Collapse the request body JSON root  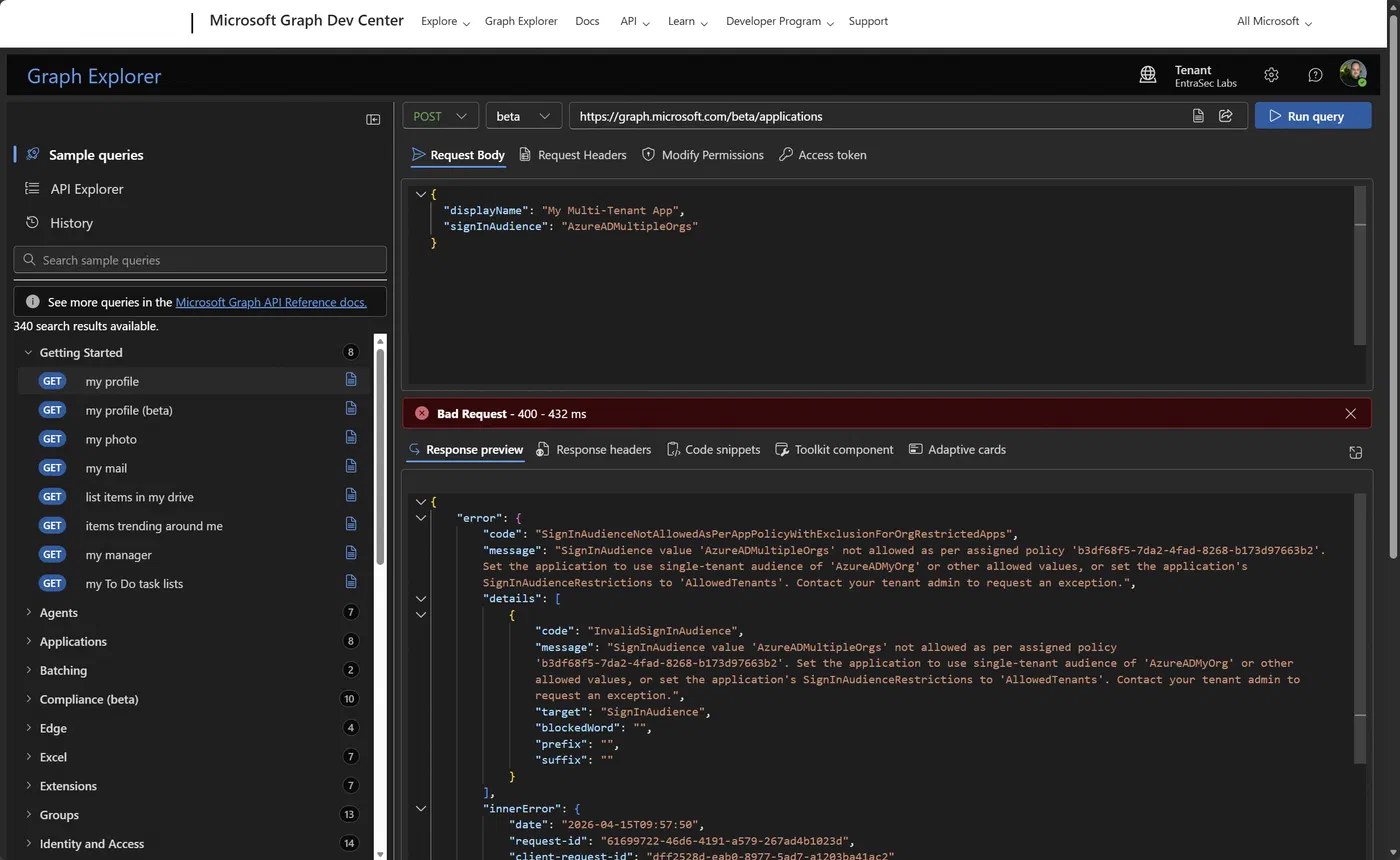[x=421, y=194]
